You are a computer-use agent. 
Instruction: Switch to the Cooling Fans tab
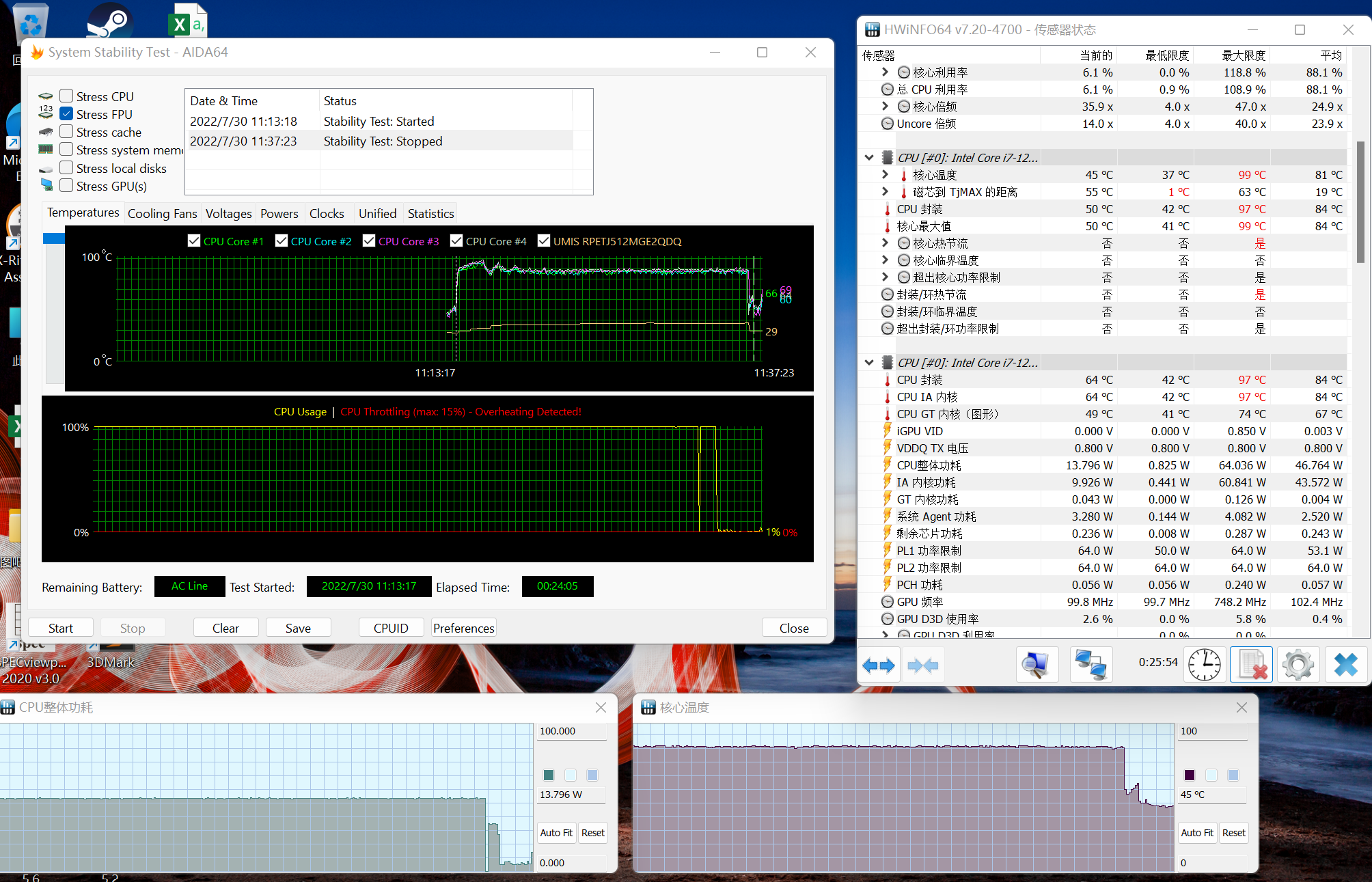click(x=163, y=213)
